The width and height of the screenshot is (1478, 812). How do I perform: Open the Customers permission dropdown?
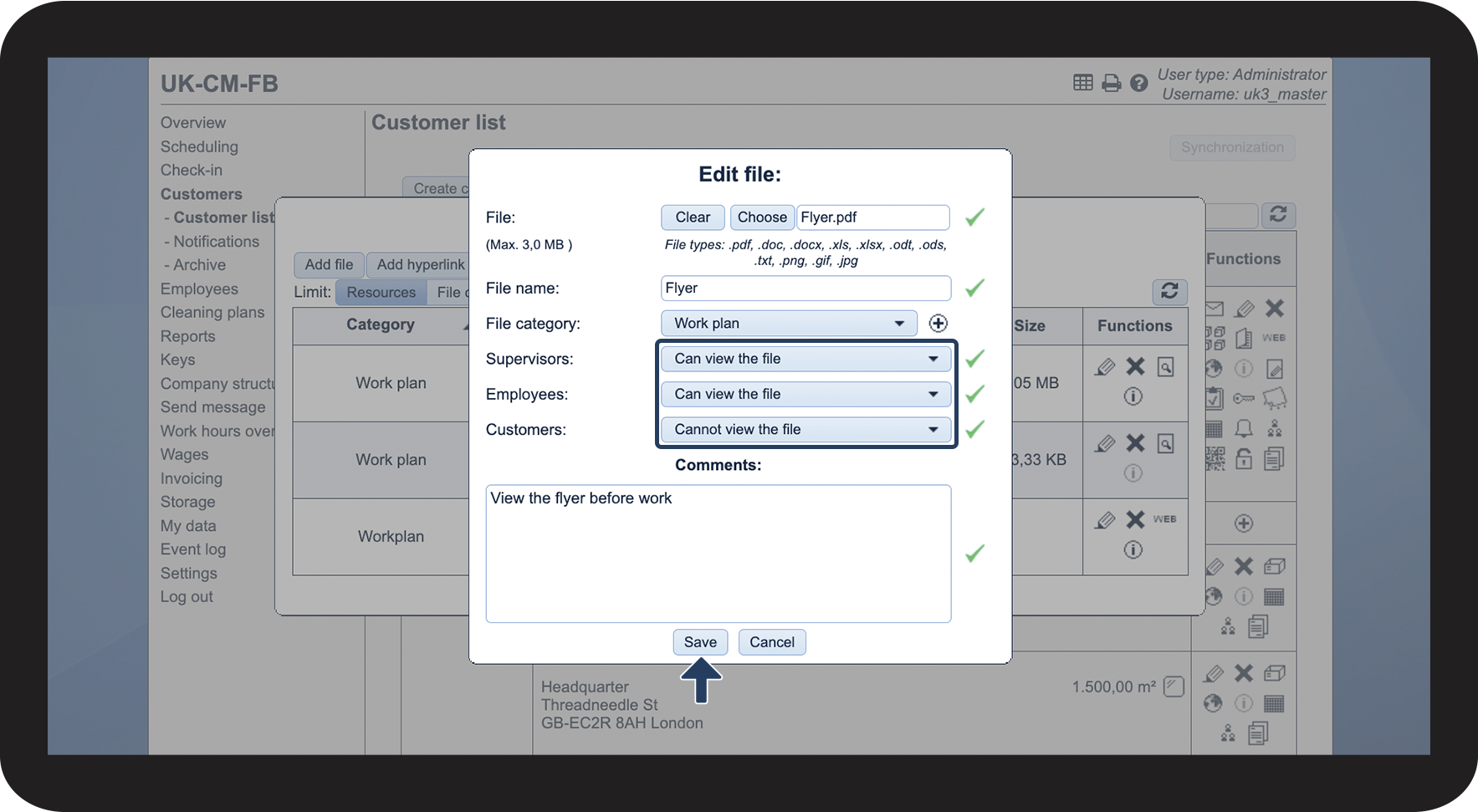click(x=805, y=430)
